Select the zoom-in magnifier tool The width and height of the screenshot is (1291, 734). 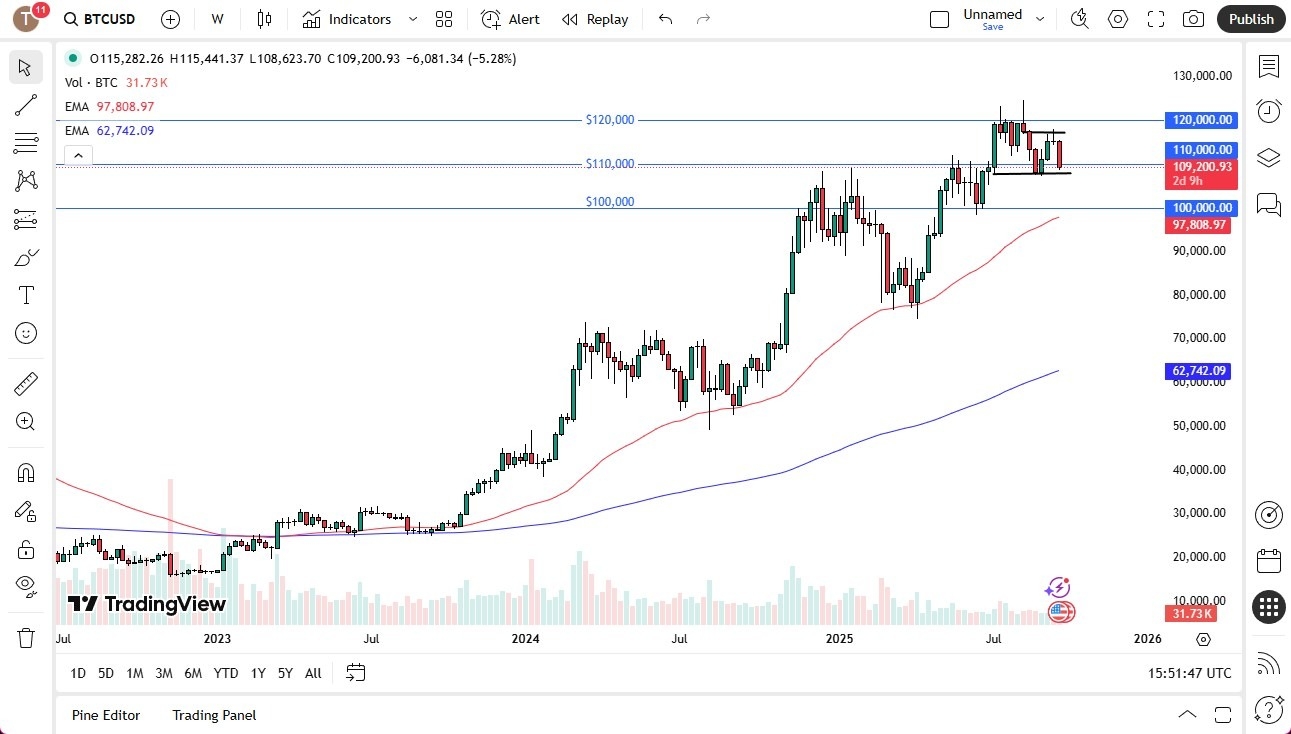[x=25, y=421]
